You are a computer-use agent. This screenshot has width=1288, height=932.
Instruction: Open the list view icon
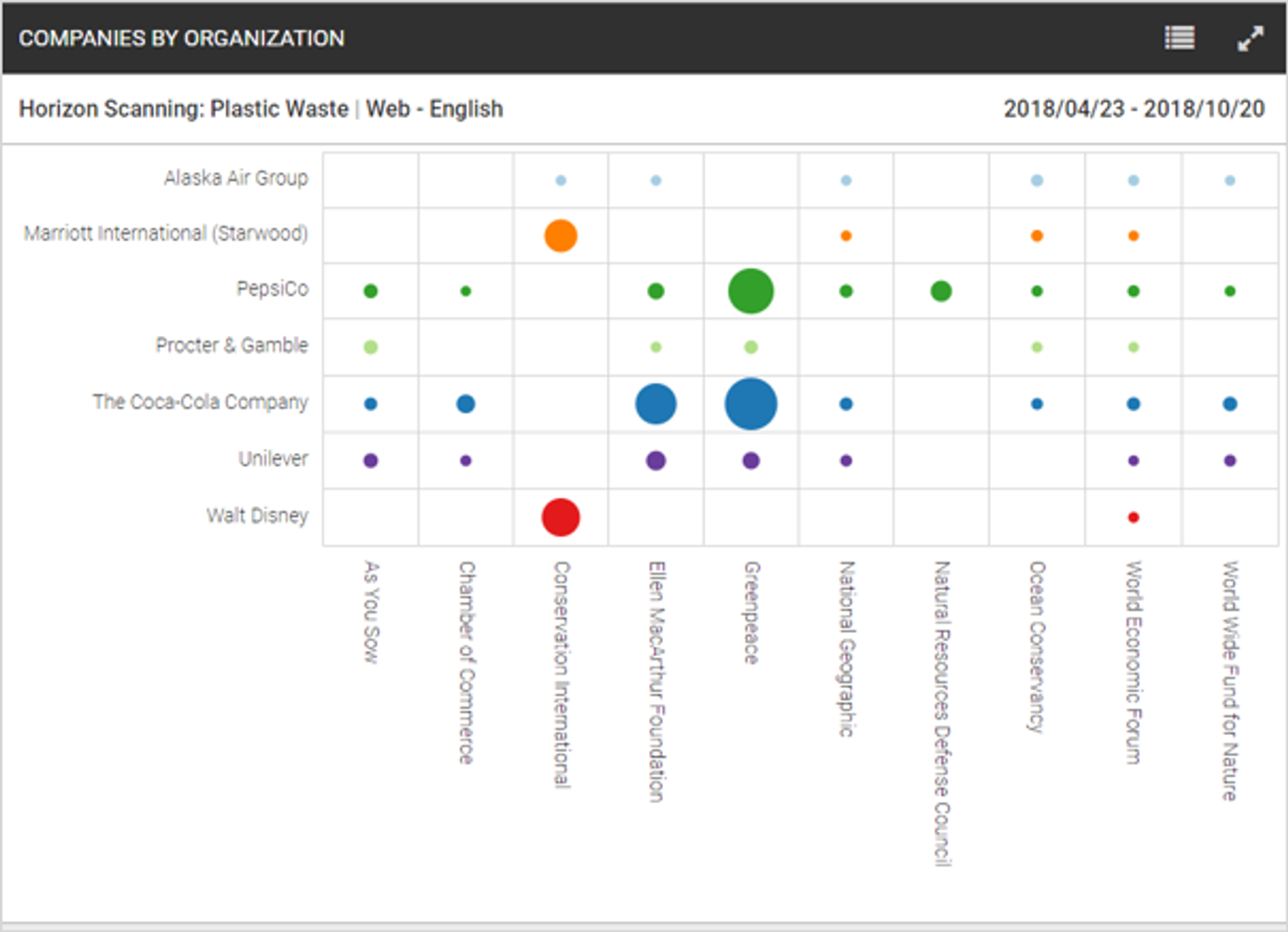tap(1179, 38)
